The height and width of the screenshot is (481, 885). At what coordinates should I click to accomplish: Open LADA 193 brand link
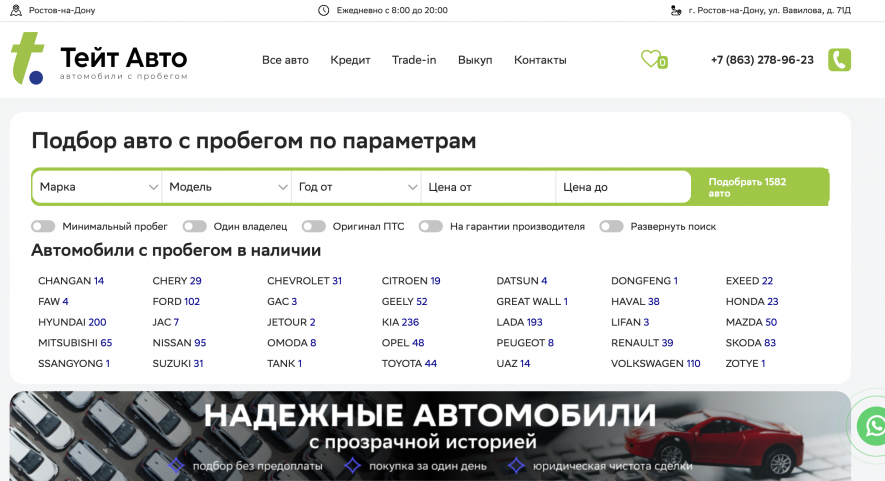[x=519, y=322]
